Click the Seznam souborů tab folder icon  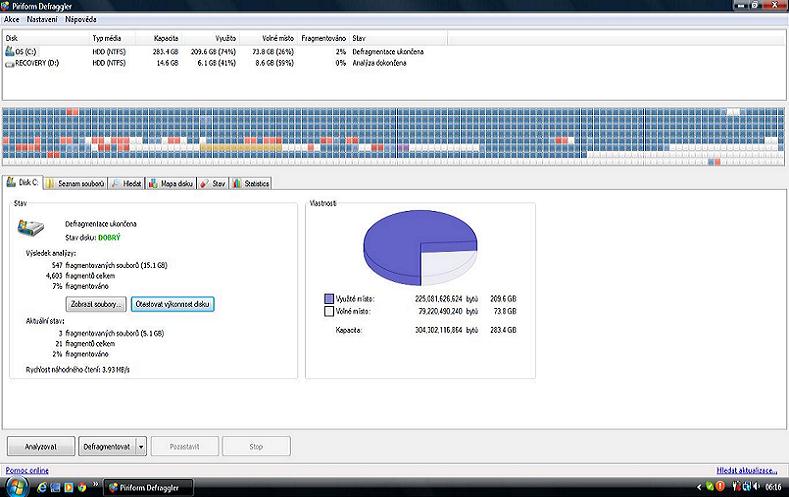click(x=50, y=184)
